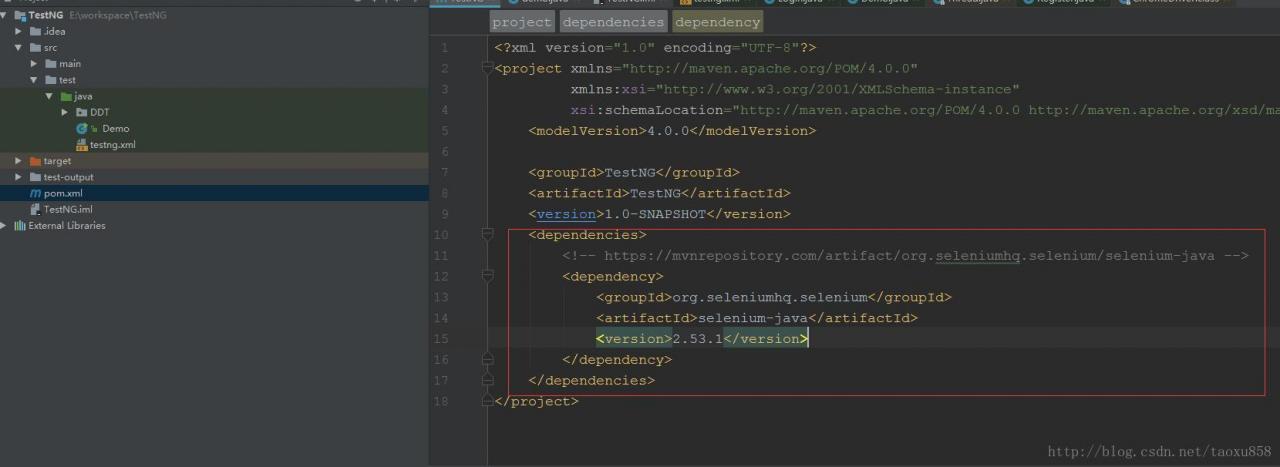
Task: Click line number 1 in the gutter
Action: (445, 47)
